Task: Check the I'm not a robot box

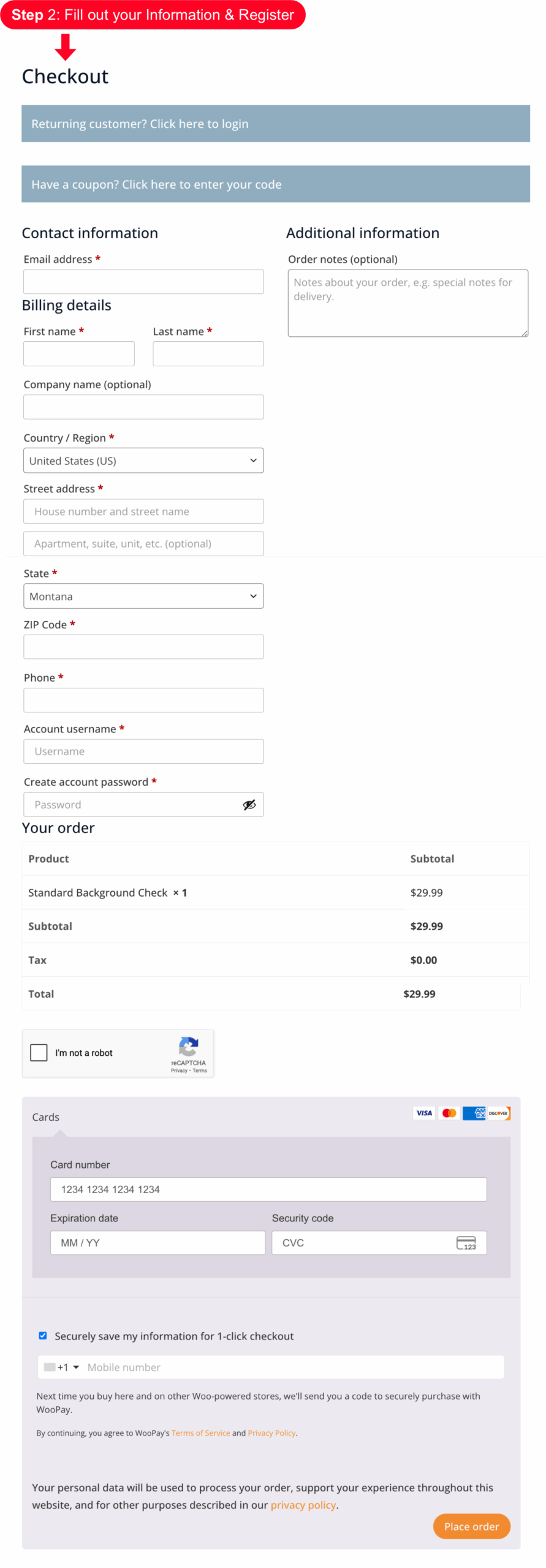Action: [x=39, y=1052]
